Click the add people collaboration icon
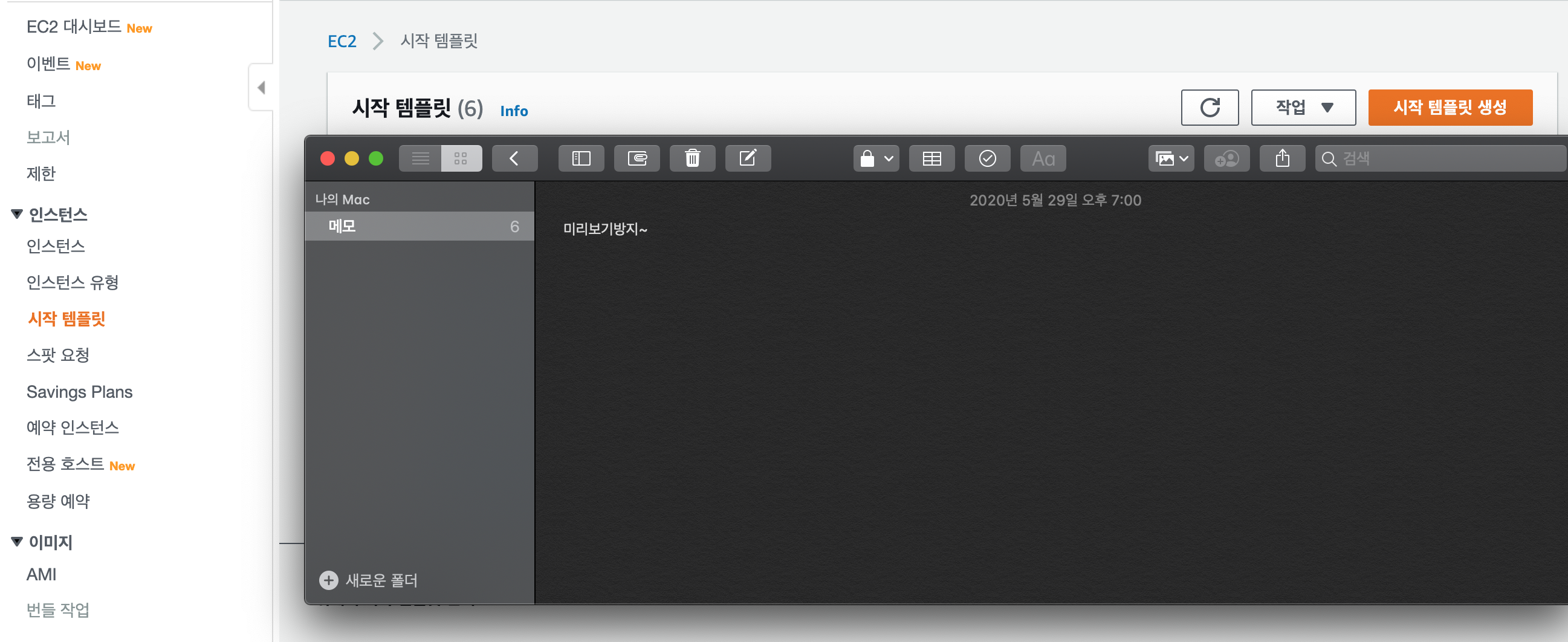 coord(1226,159)
